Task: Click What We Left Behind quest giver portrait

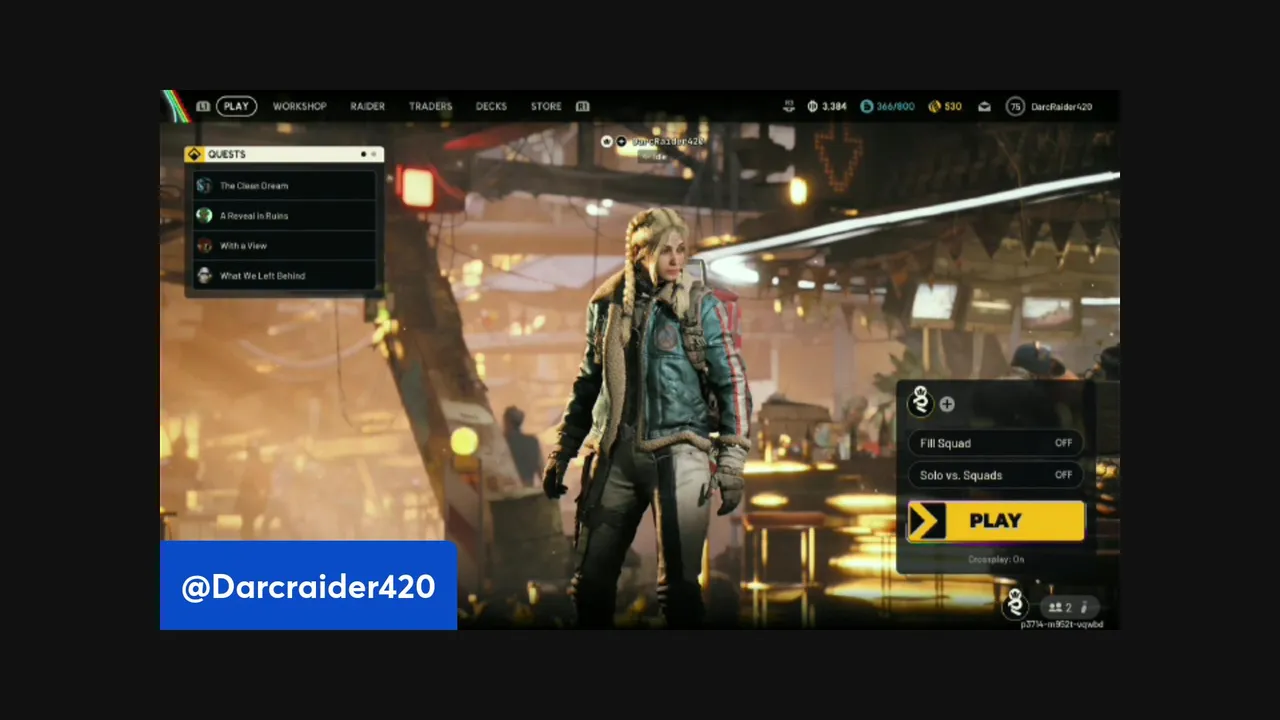Action: coord(204,276)
